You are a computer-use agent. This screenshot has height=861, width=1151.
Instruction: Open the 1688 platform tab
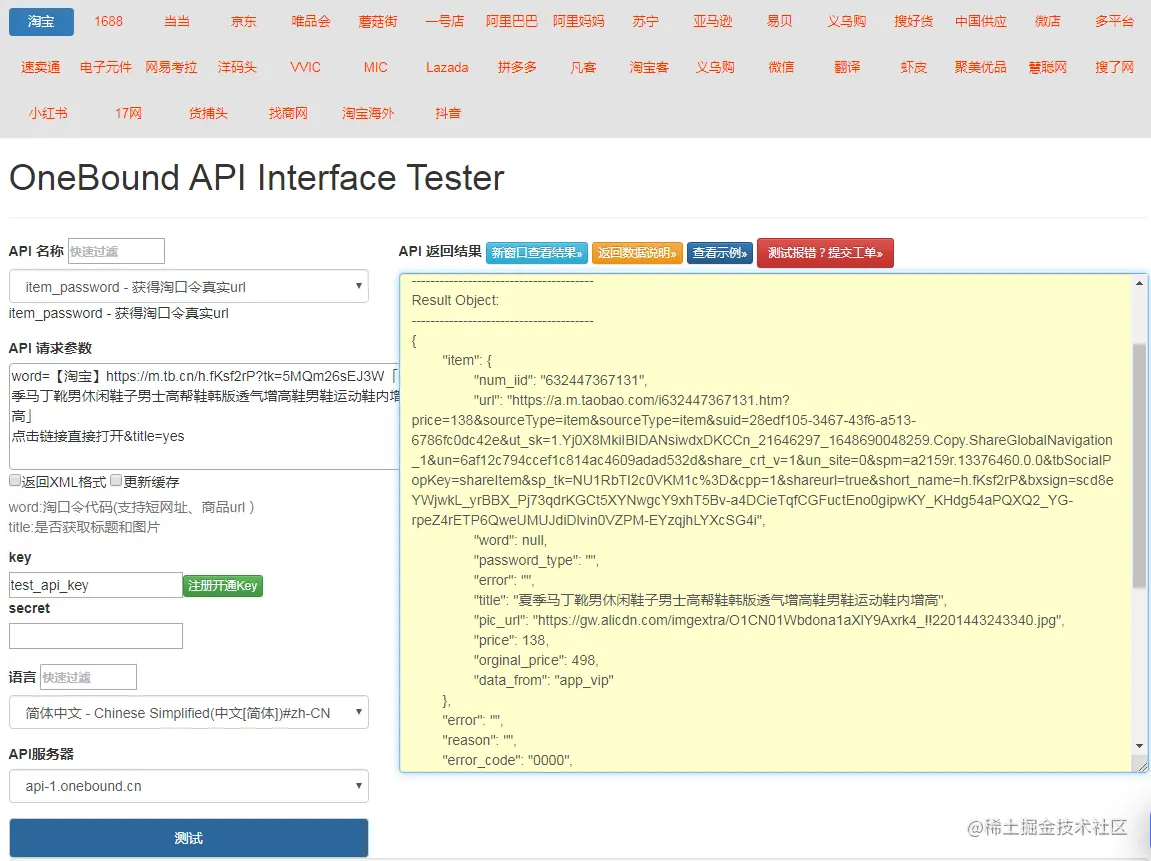pyautogui.click(x=108, y=22)
